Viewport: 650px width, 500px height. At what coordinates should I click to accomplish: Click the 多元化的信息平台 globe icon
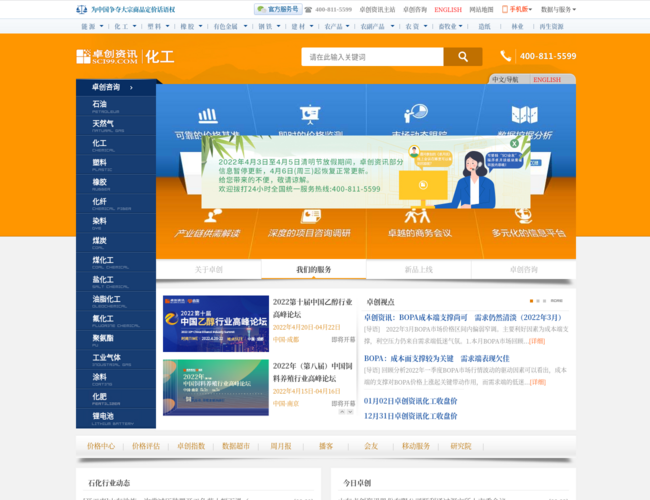pos(523,215)
